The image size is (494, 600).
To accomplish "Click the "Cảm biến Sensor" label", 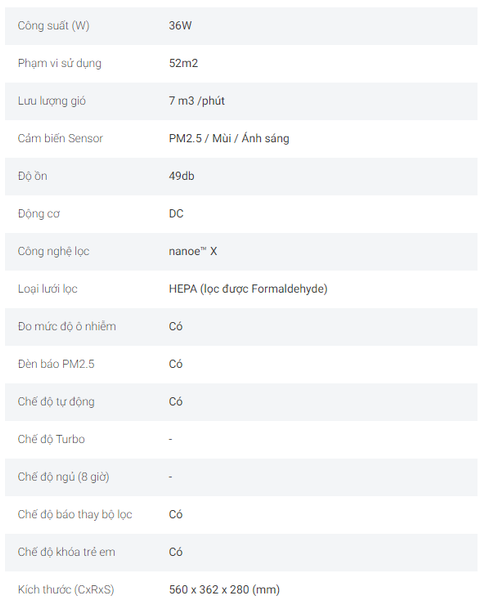I will 60,138.
